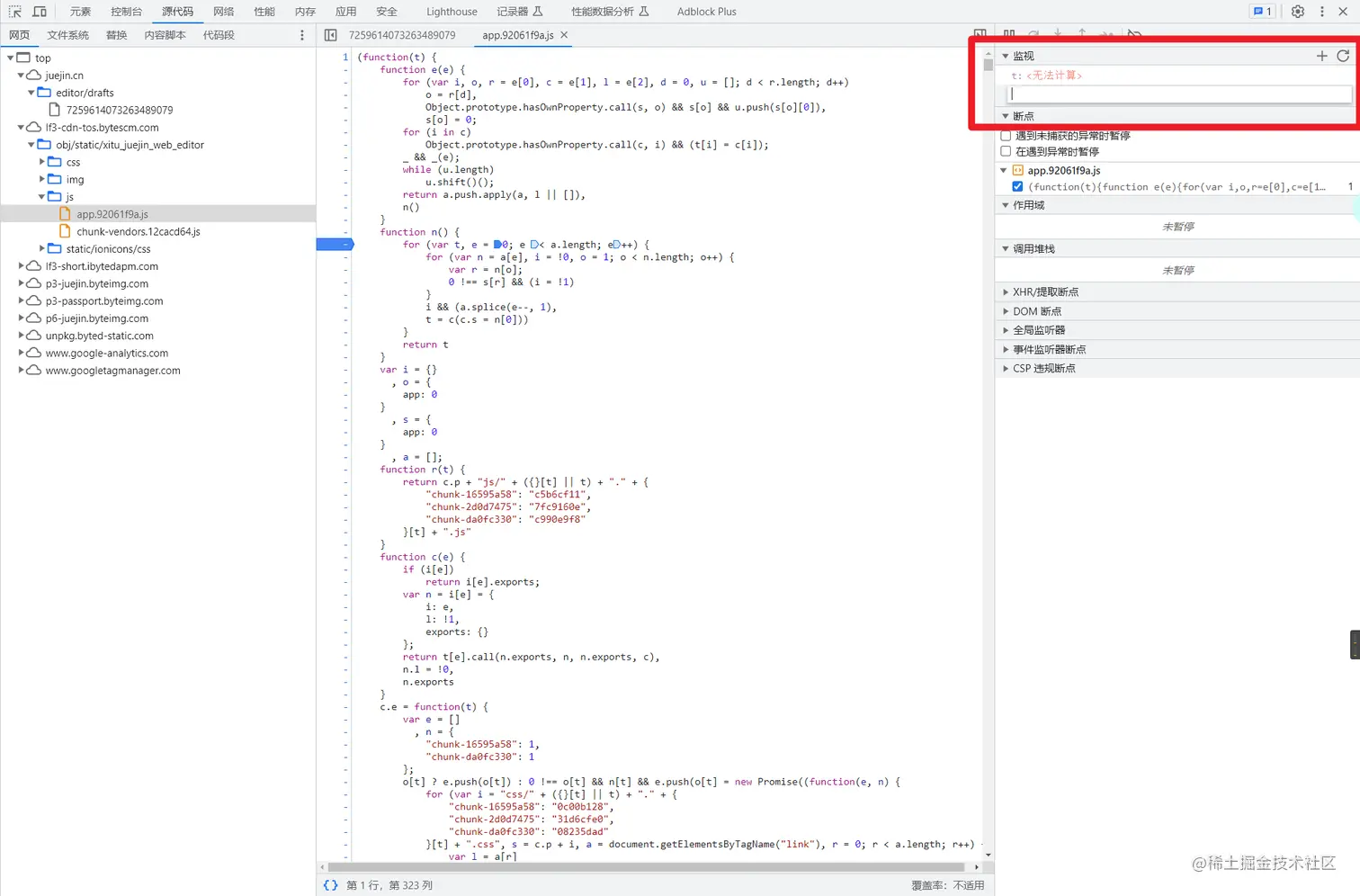Collapse the 作用域 scope section
Image resolution: width=1360 pixels, height=896 pixels.
tap(1006, 205)
